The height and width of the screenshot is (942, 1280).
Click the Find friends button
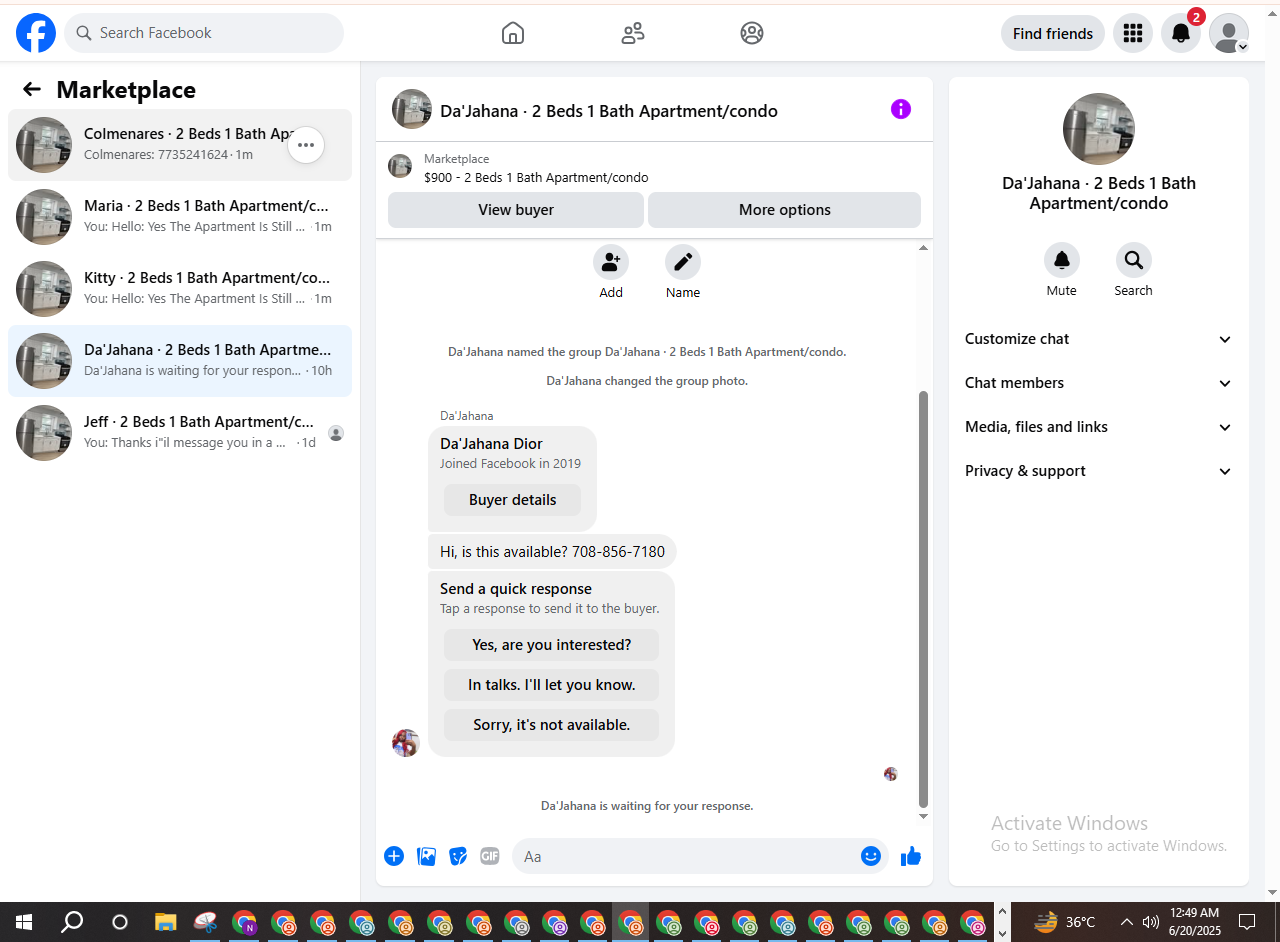coord(1053,33)
